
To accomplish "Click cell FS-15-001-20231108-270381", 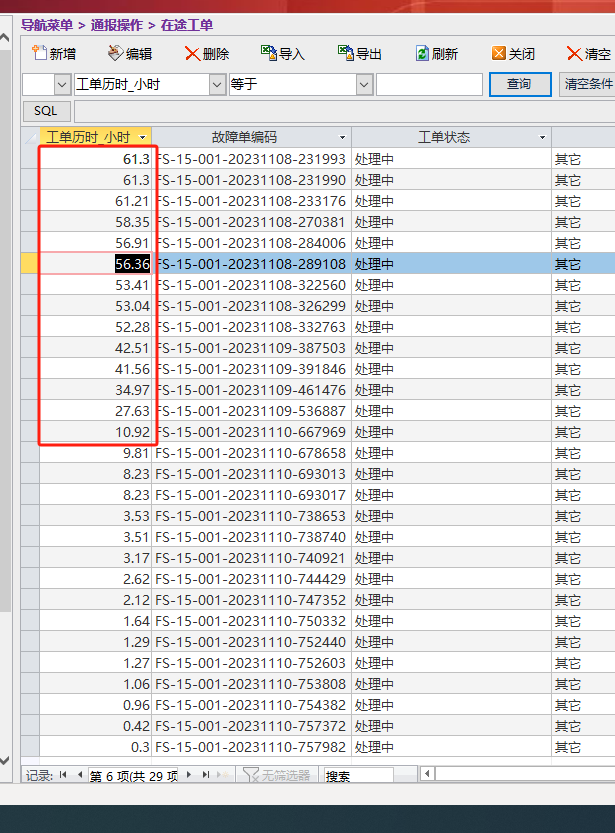I will pyautogui.click(x=251, y=222).
